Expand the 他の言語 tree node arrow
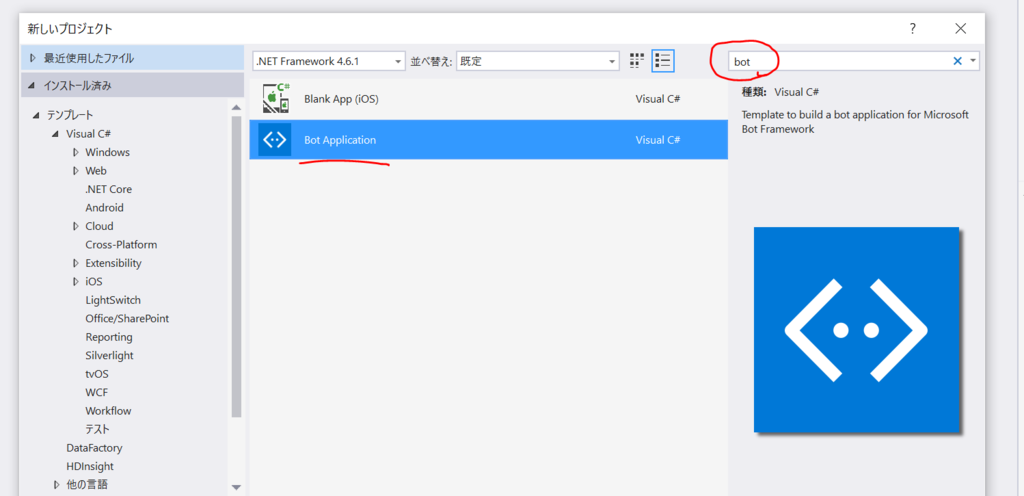Screen dimensions: 1024x496 tap(57, 484)
